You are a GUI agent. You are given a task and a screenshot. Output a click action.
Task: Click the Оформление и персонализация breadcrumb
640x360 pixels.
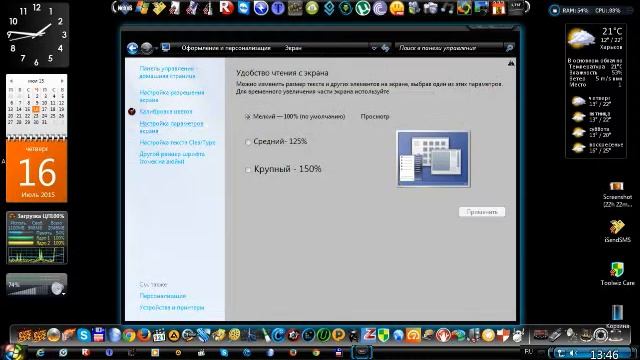tap(226, 48)
